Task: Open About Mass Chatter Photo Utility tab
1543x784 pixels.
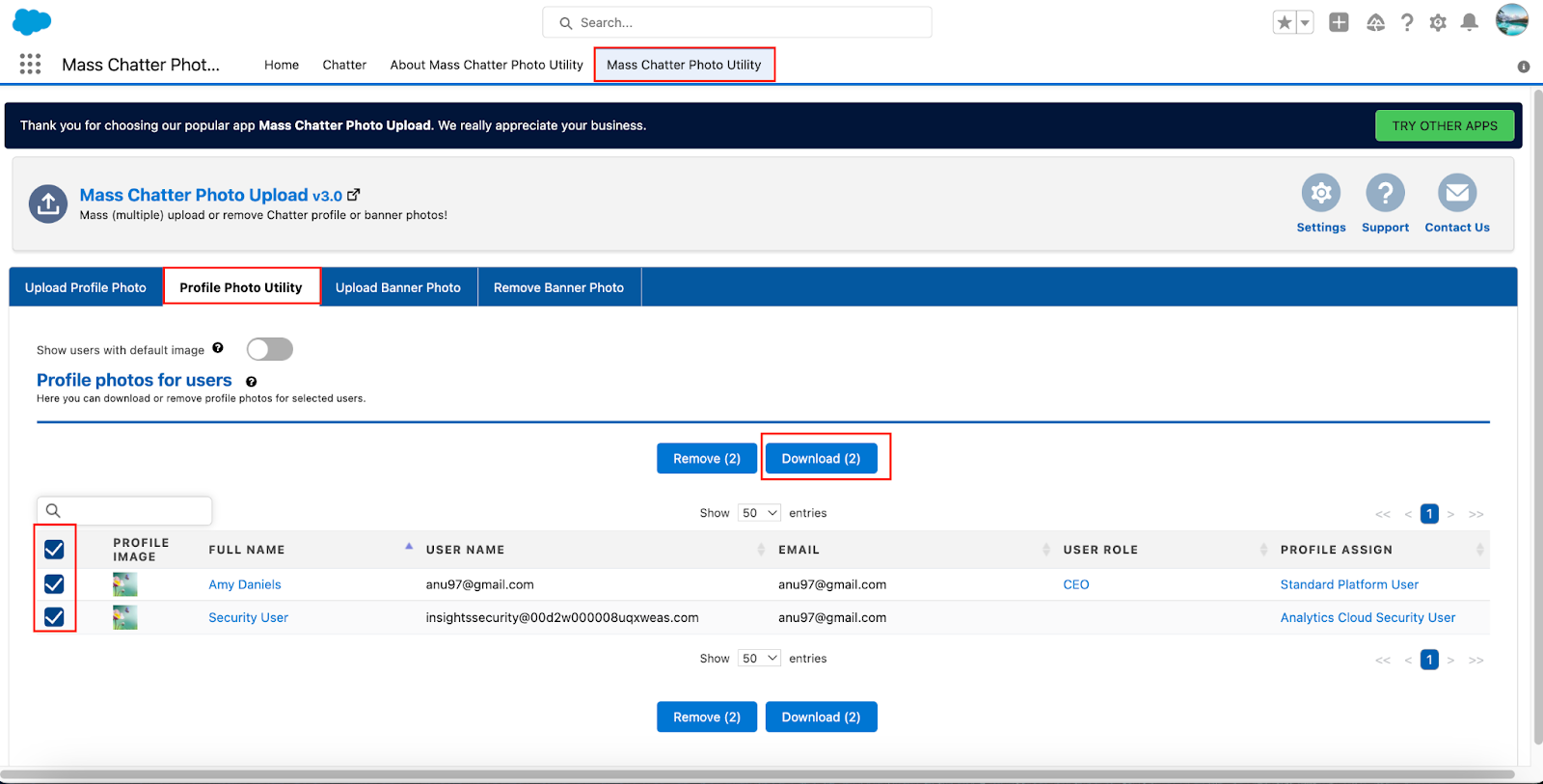Action: (486, 65)
